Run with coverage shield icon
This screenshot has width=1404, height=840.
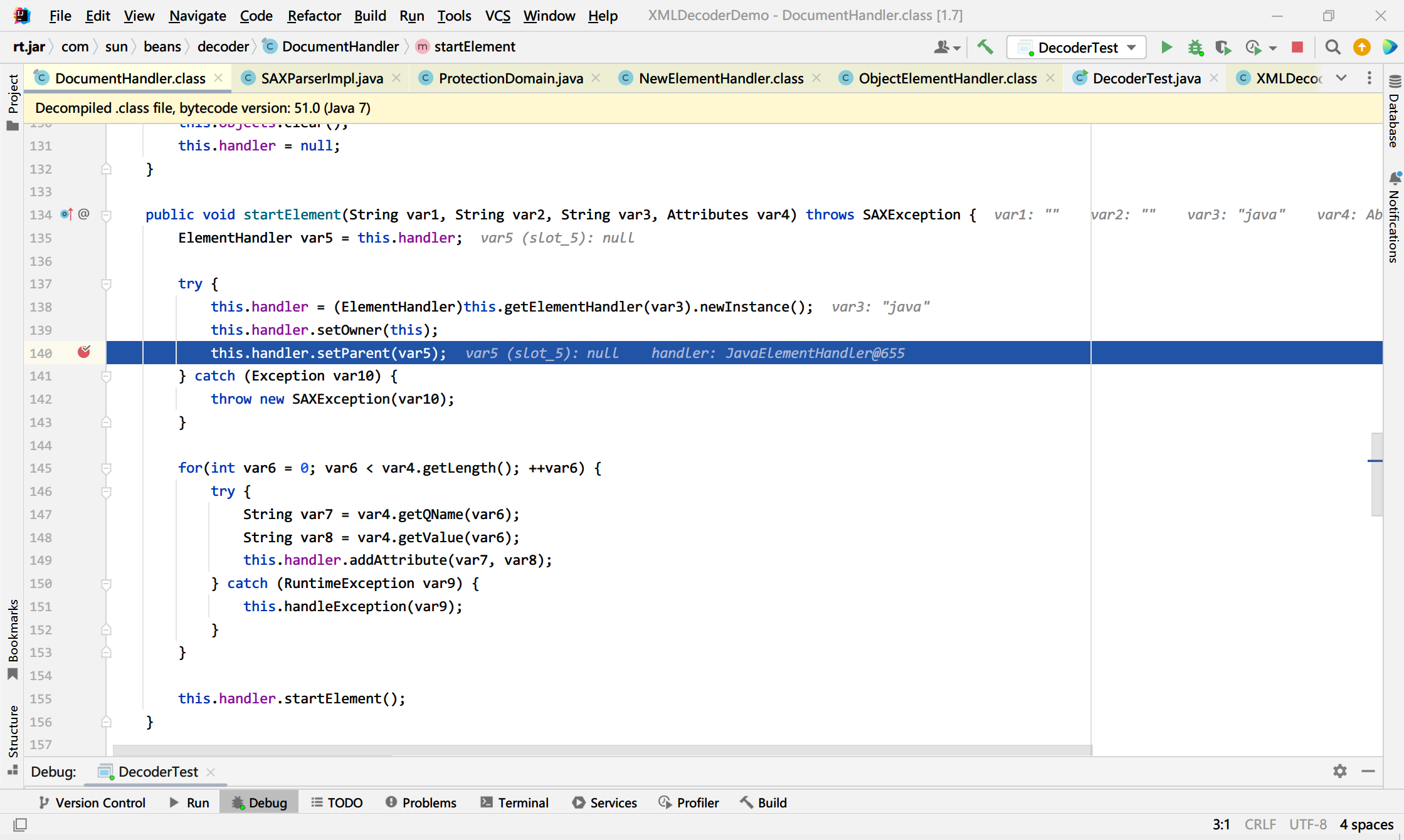pyautogui.click(x=1223, y=47)
